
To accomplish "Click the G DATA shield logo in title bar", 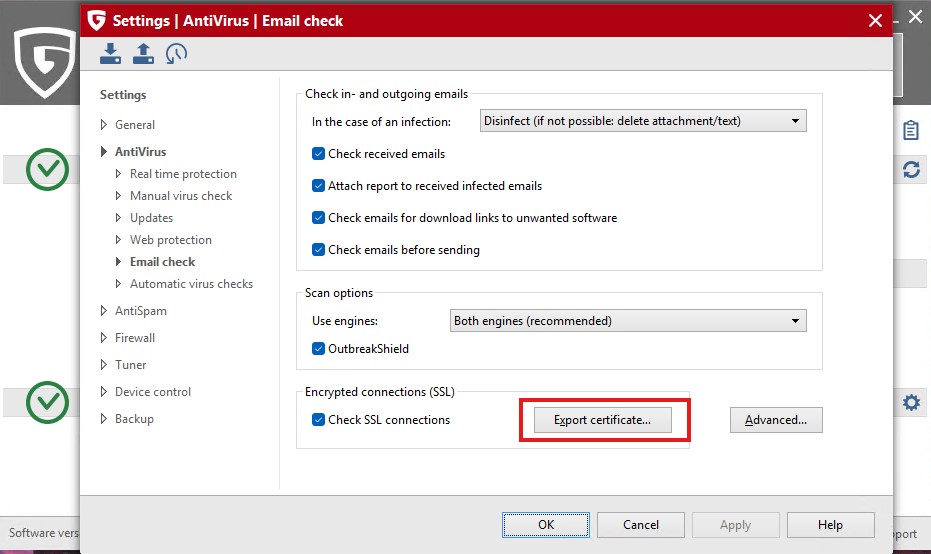I will 96,20.
